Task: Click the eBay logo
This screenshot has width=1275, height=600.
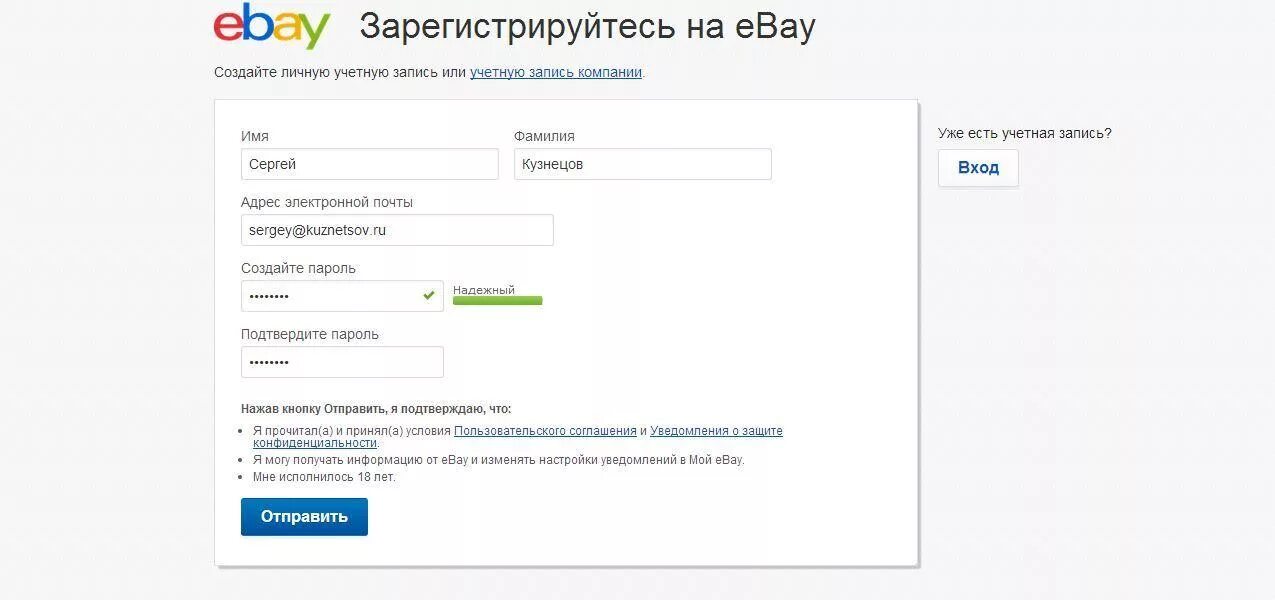Action: pos(272,27)
